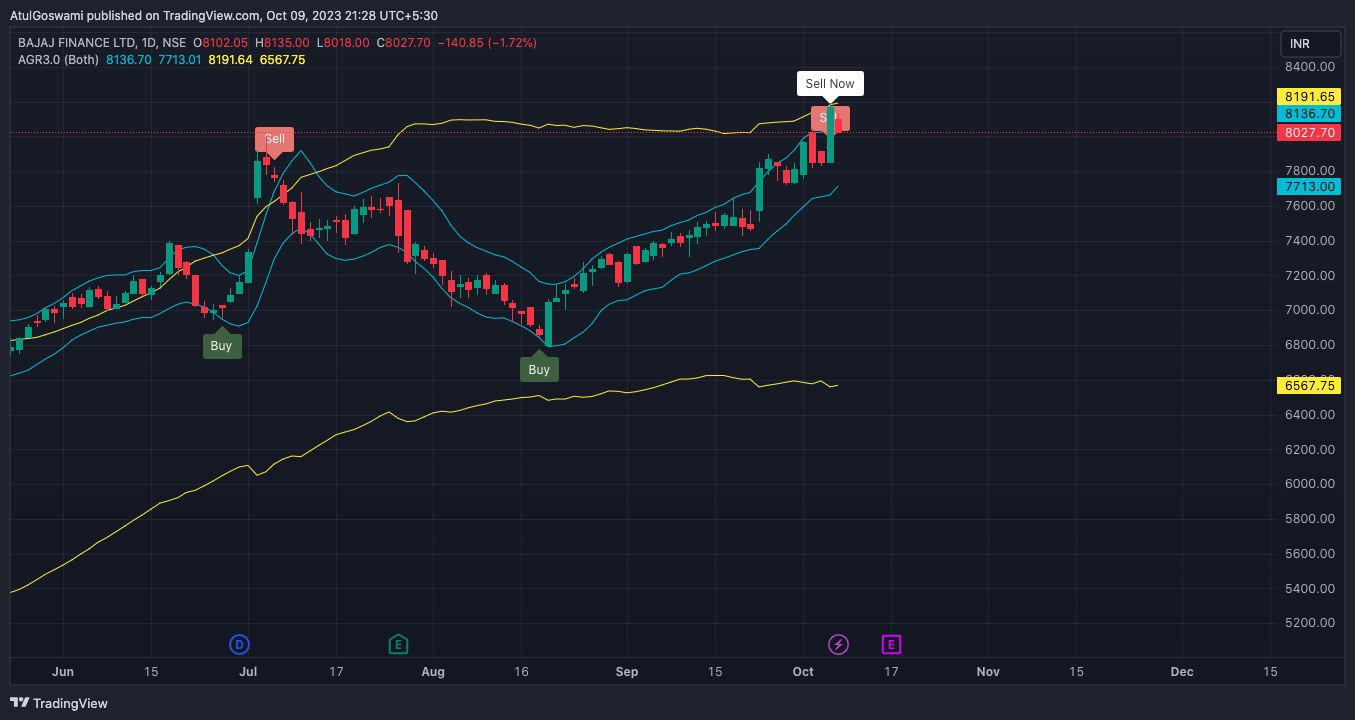Click the Sell signal label in early July

pos(274,139)
